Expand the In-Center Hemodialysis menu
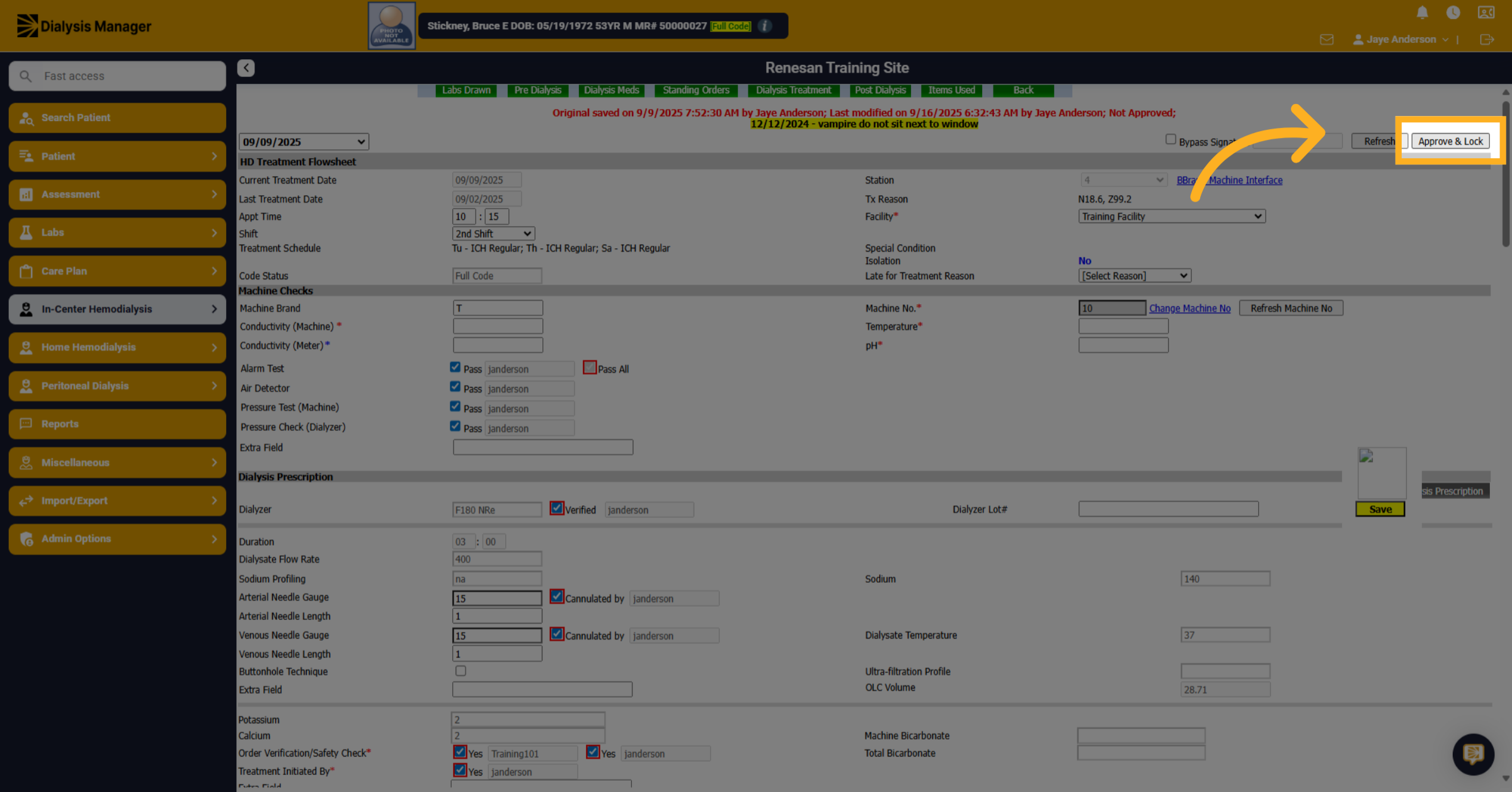This screenshot has height=792, width=1512. (117, 309)
